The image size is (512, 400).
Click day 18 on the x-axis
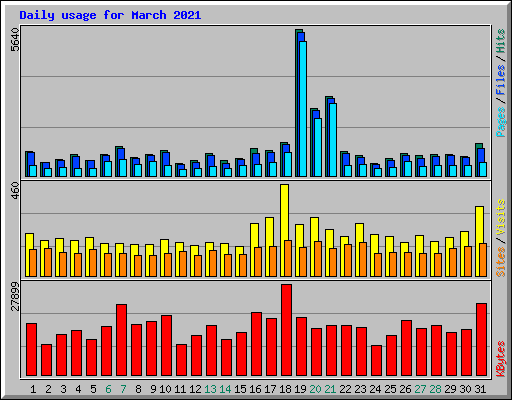285,389
